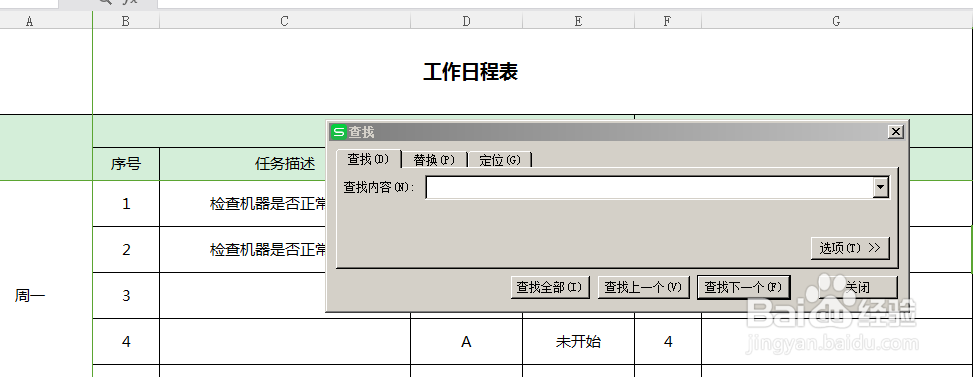
Task: Click the 未开始 status cell
Action: tap(578, 341)
